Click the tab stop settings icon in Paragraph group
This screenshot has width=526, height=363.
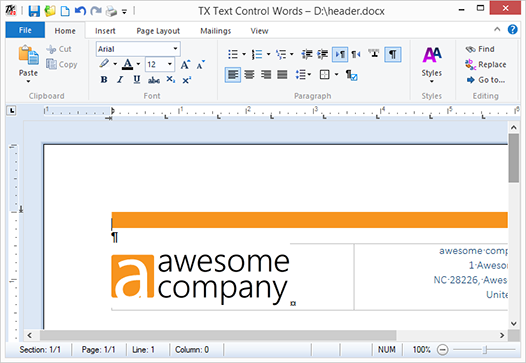pyautogui.click(x=373, y=54)
